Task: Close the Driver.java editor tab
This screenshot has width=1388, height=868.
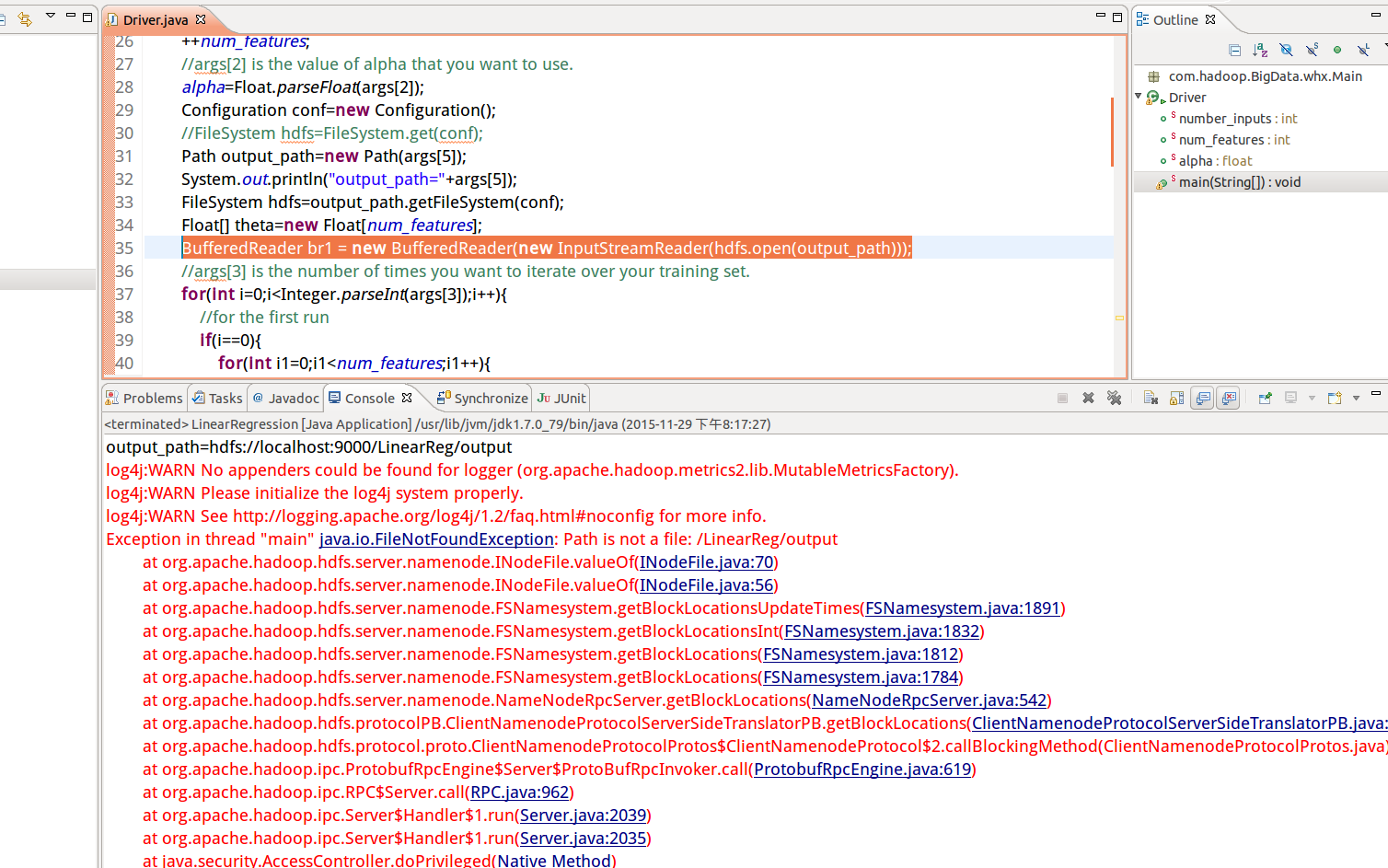Action: click(201, 18)
